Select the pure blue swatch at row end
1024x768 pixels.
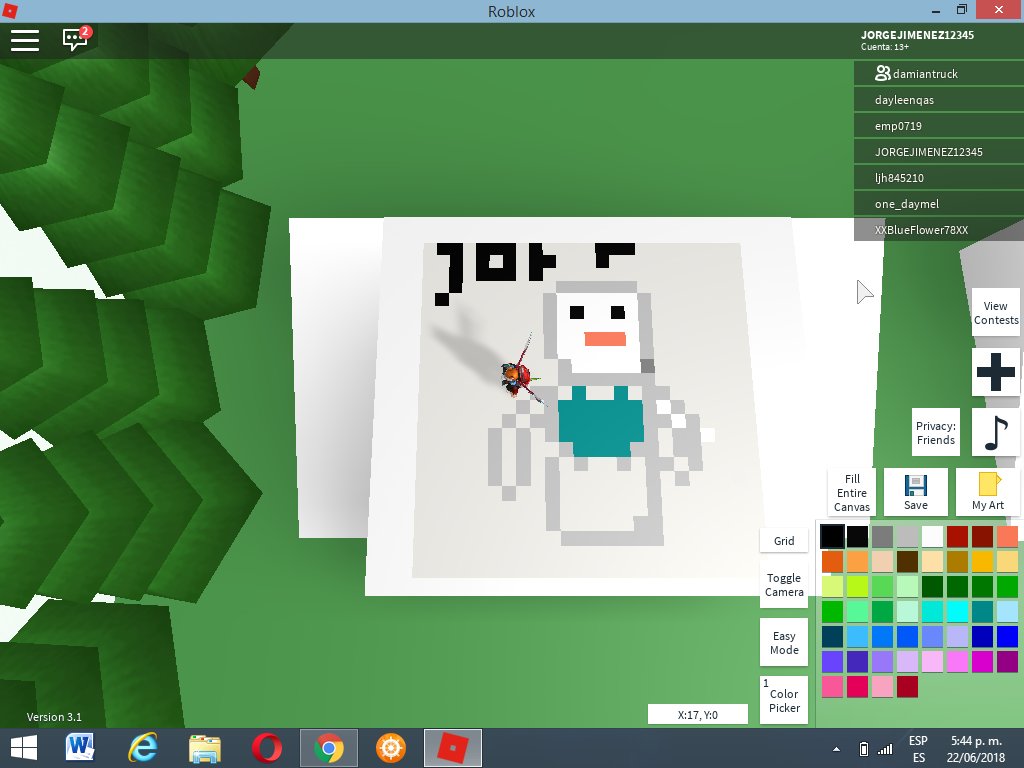click(x=1007, y=637)
